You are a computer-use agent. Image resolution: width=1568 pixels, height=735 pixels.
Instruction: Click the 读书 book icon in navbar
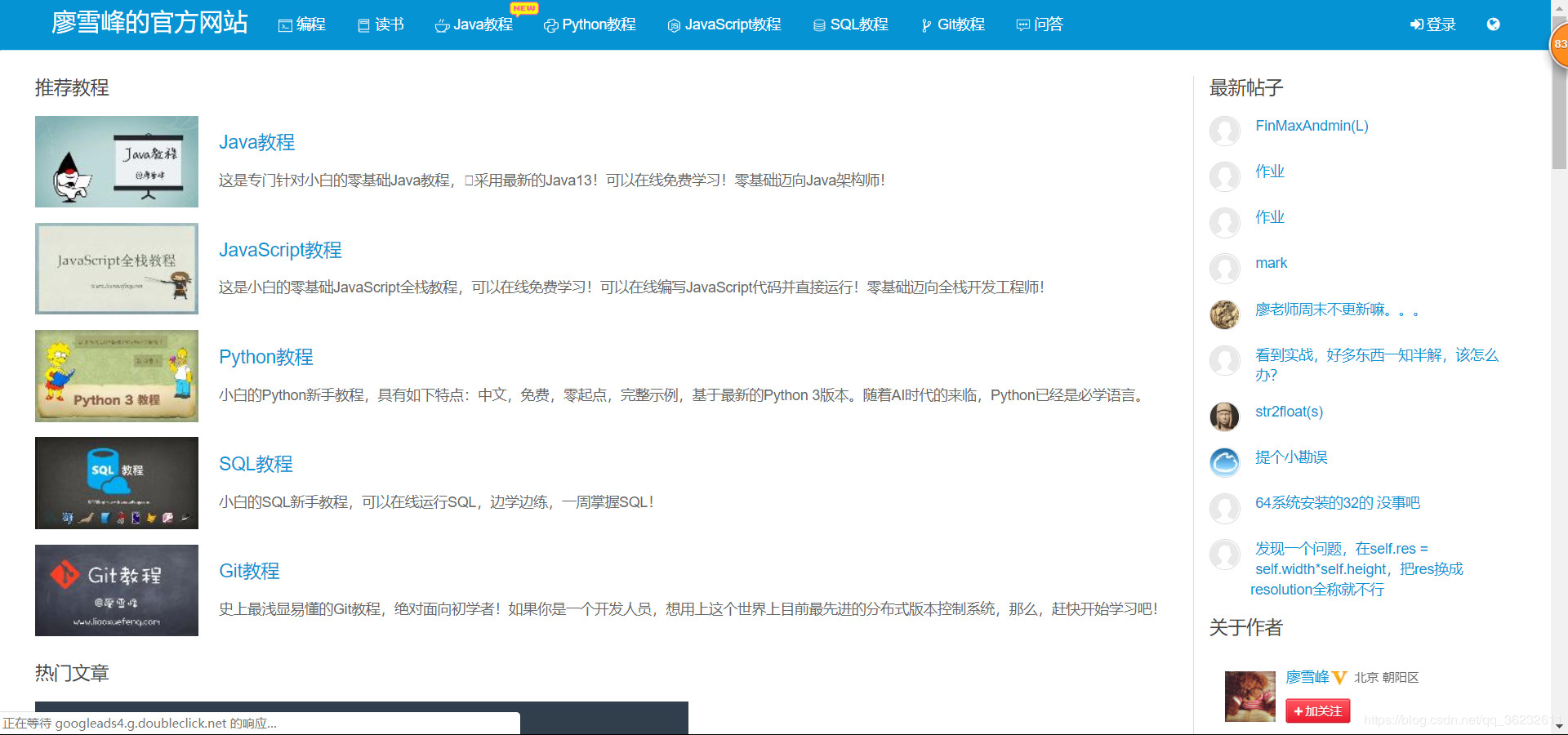coord(363,25)
